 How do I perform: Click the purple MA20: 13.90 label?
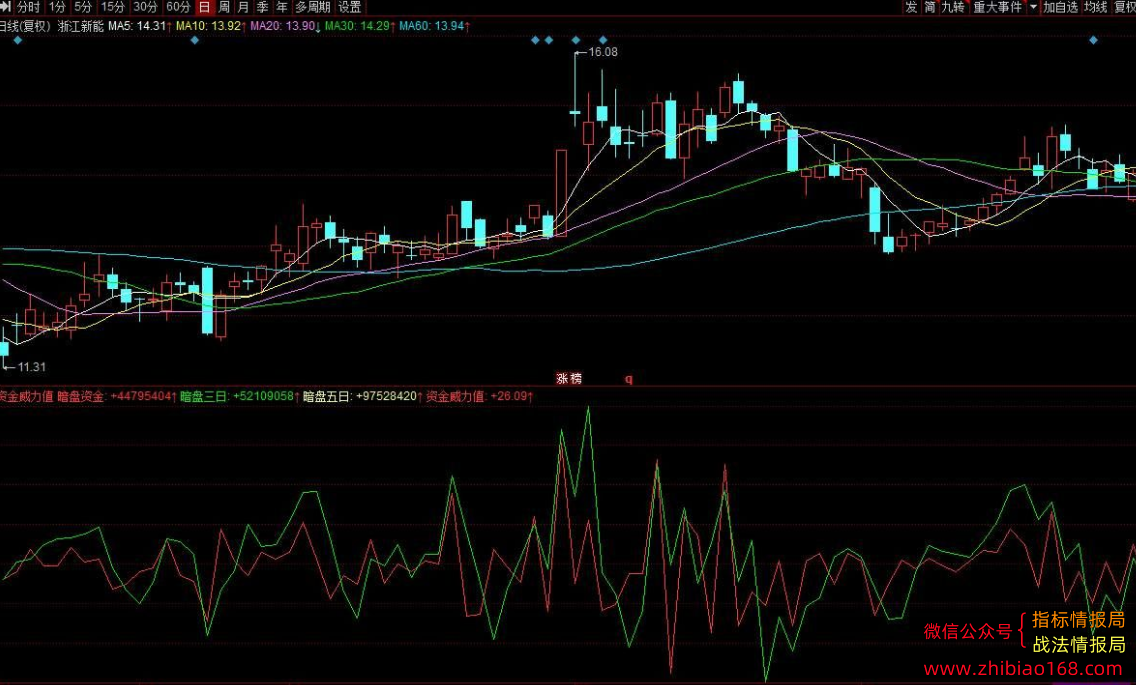coord(286,26)
